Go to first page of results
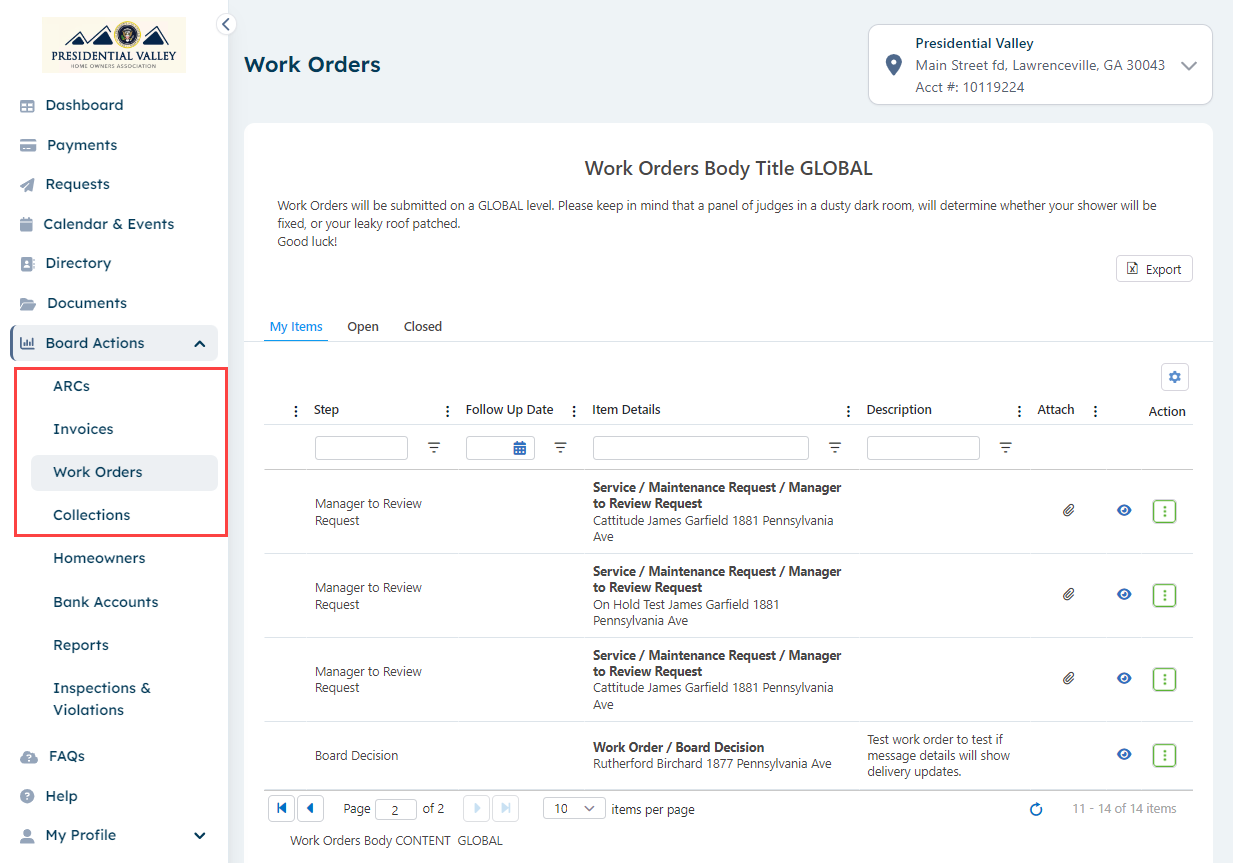The width and height of the screenshot is (1233, 863). coord(281,808)
